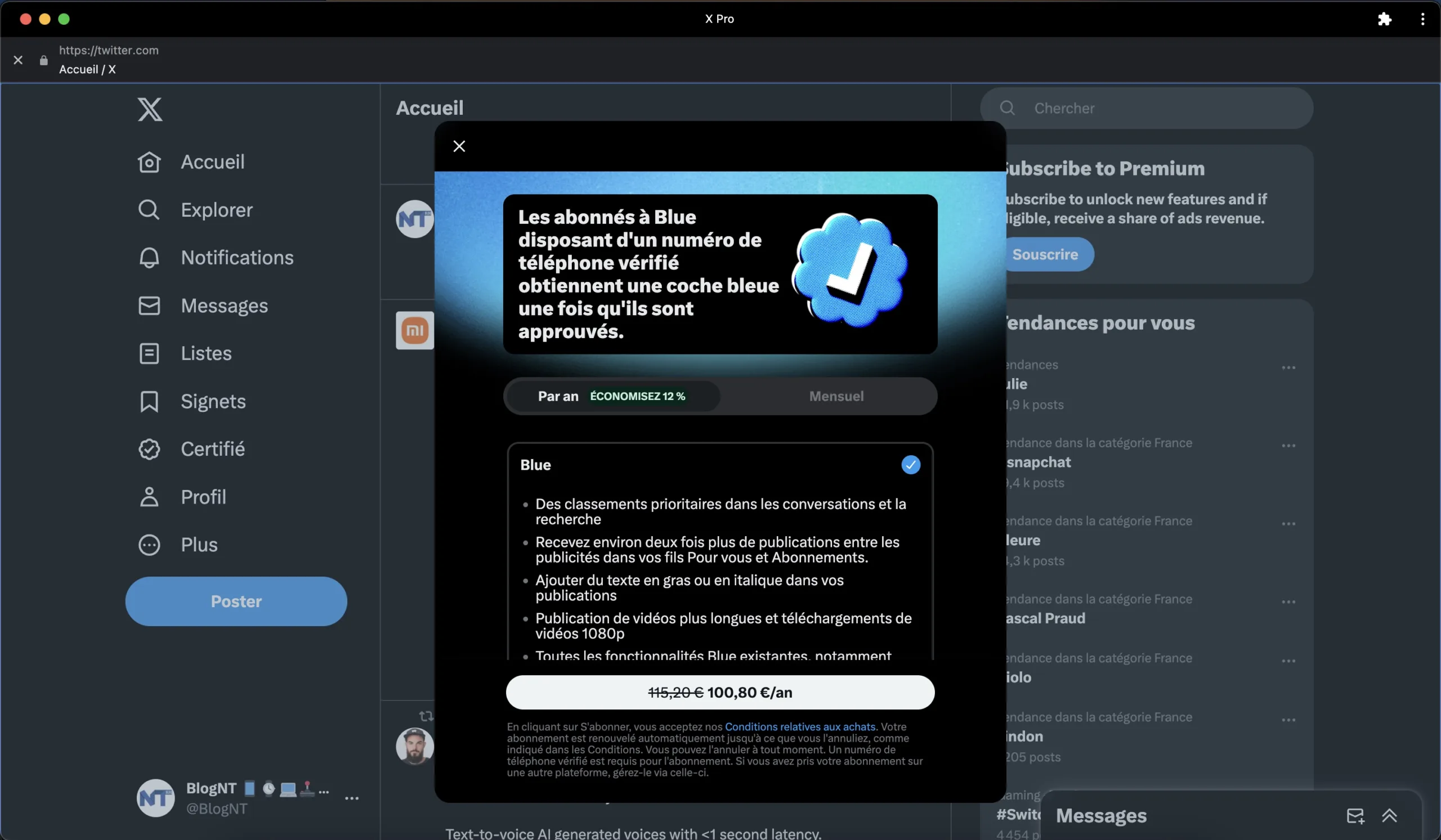Click the Blue plan title text

tap(535, 465)
